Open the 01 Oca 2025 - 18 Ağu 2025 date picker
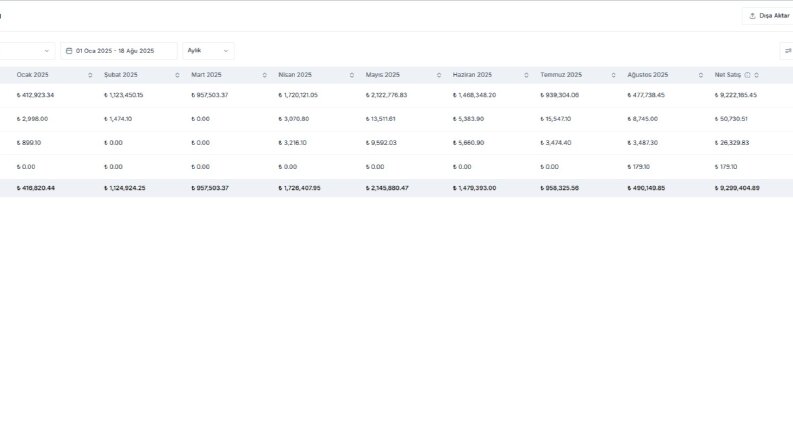 coord(119,51)
